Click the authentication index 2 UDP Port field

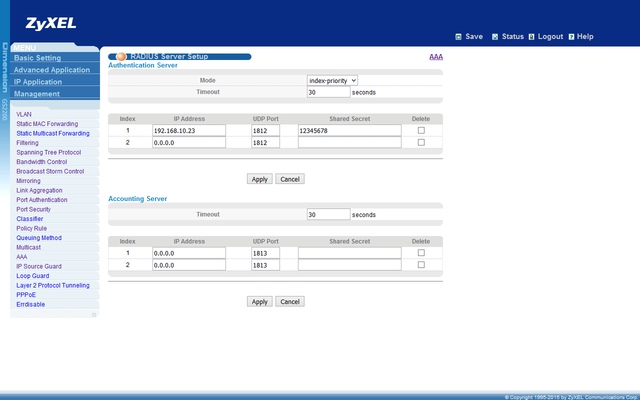pos(266,142)
